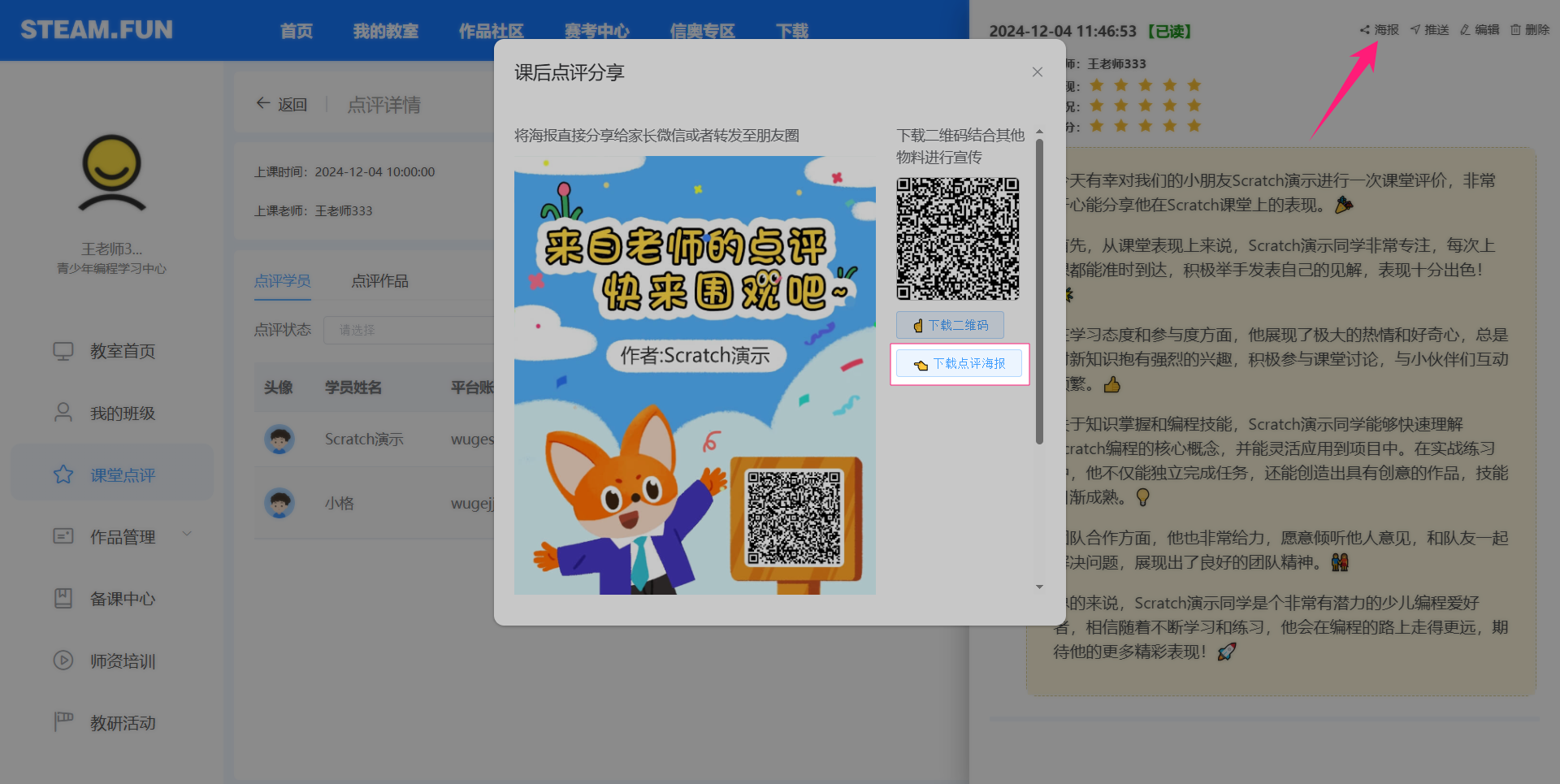The width and height of the screenshot is (1560, 784).
Task: Switch to the 点评学员 tab
Action: point(283,281)
